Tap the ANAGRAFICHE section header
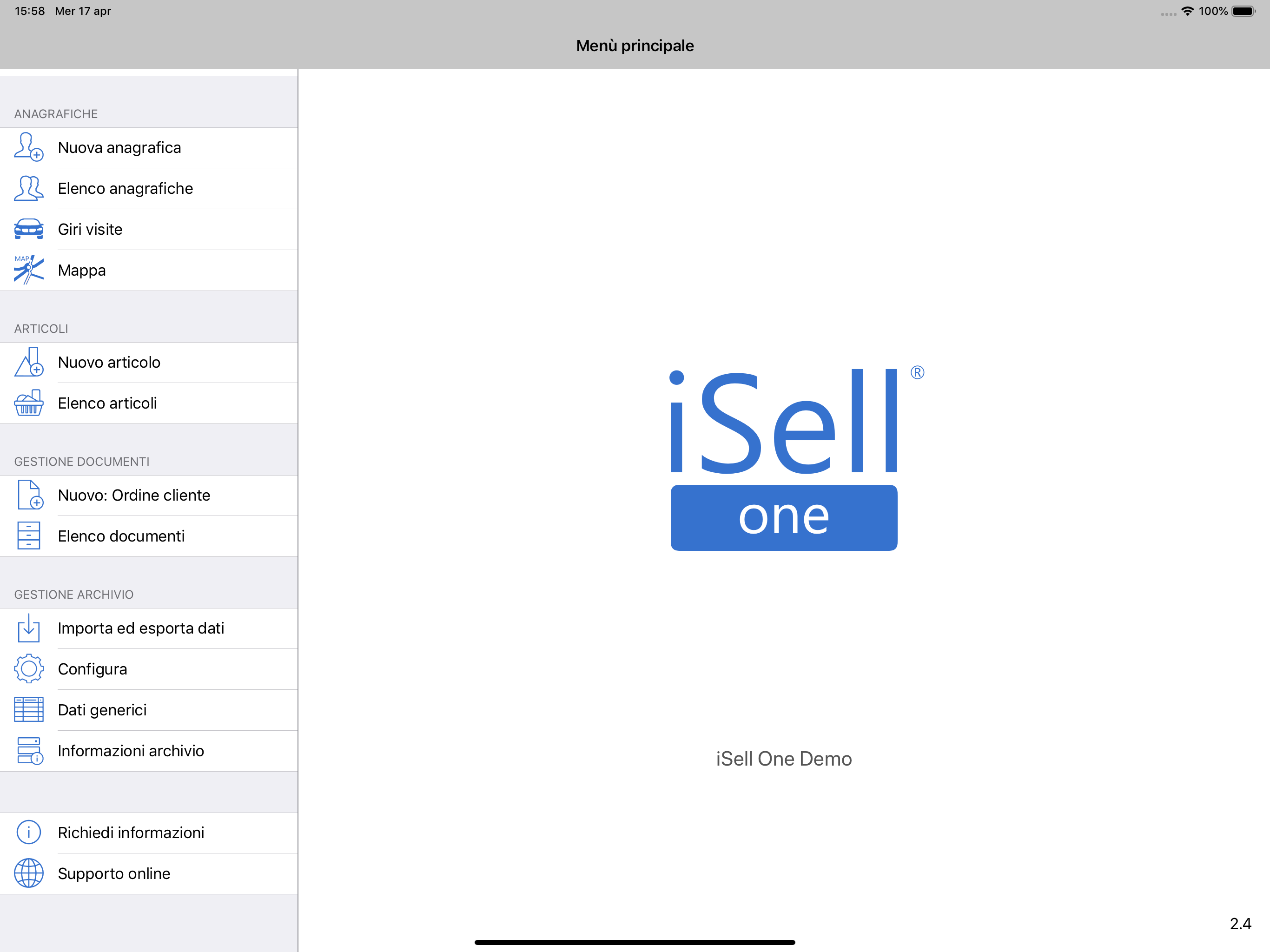1270x952 pixels. pos(56,114)
